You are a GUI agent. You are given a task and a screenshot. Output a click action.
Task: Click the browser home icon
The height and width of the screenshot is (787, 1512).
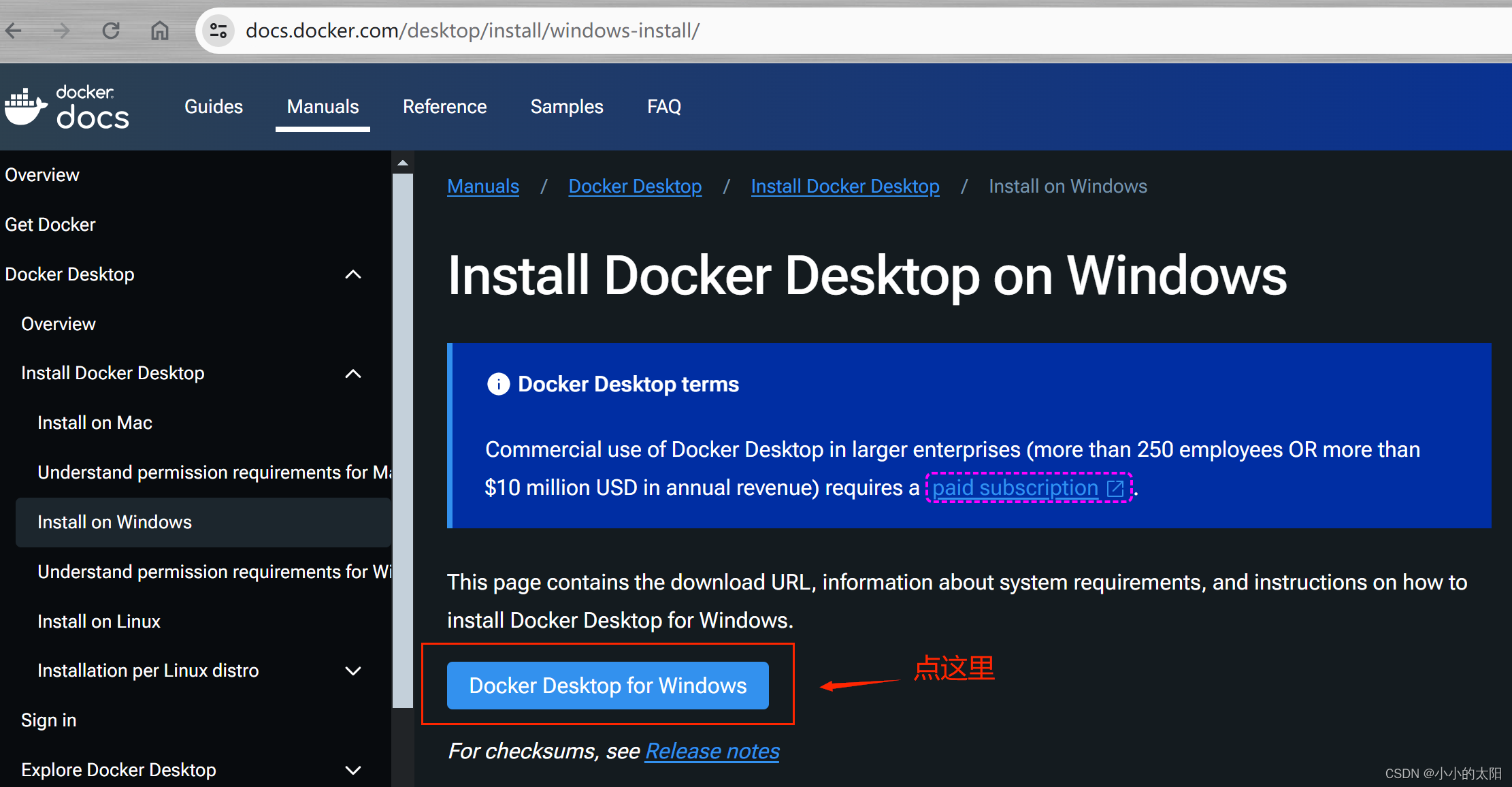click(160, 31)
